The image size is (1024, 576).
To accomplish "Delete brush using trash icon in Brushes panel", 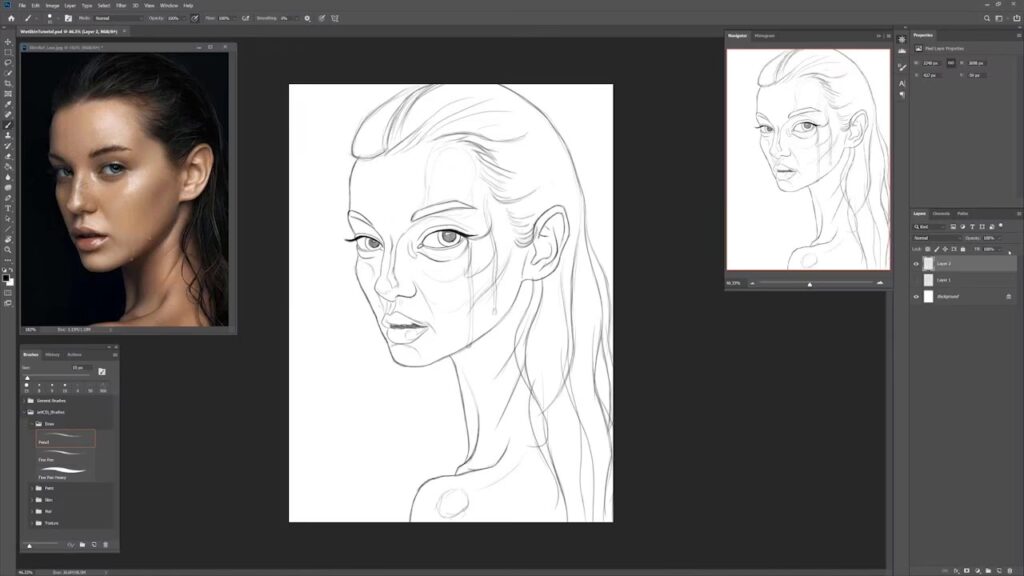I will click(x=105, y=545).
